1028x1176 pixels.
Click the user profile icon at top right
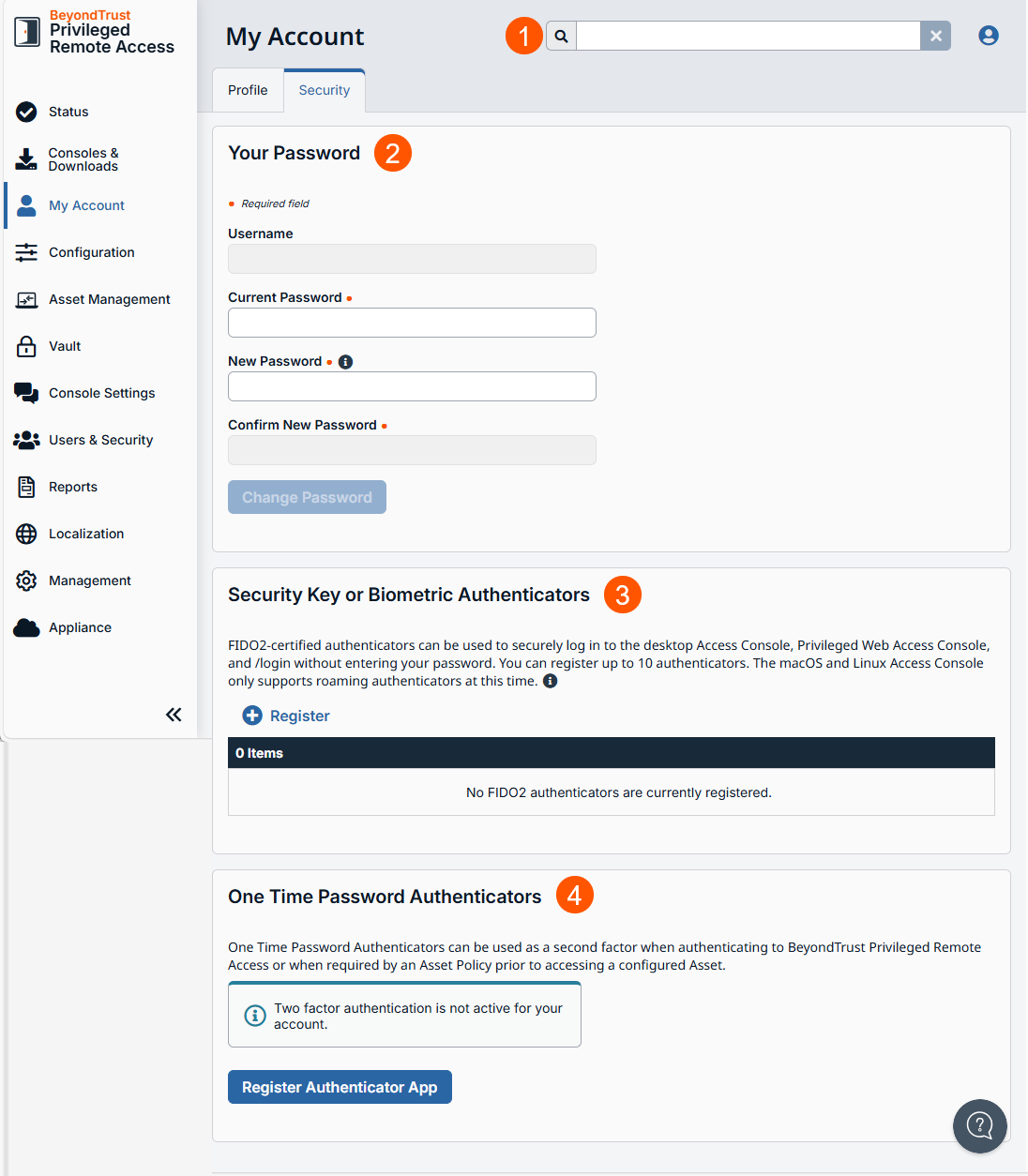pyautogui.click(x=989, y=35)
